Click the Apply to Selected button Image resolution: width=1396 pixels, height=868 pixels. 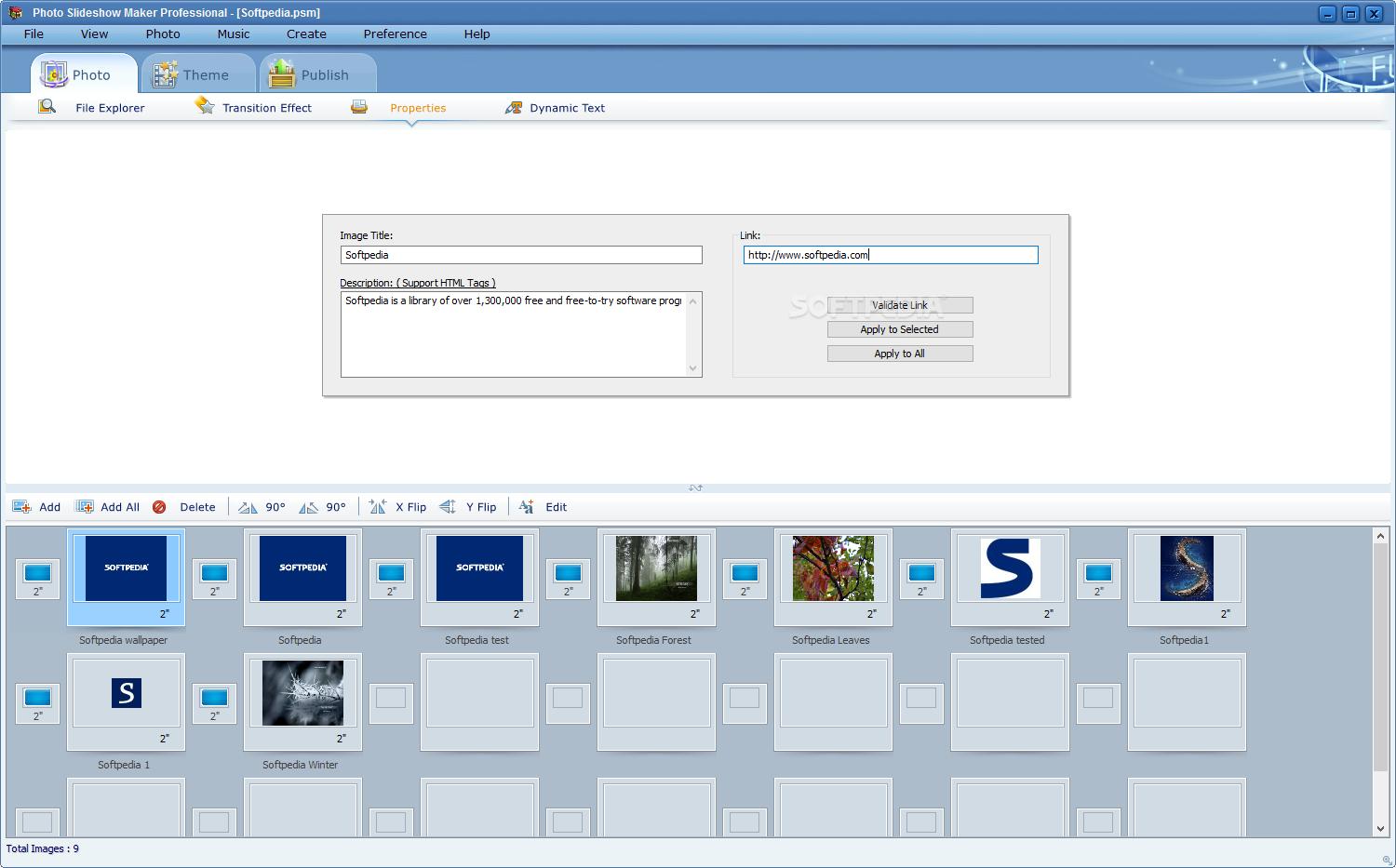(900, 329)
